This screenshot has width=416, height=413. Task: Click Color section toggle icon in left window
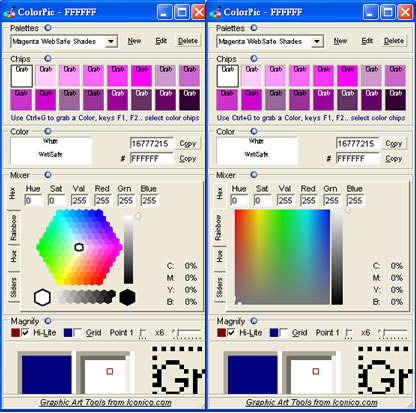tap(48, 131)
